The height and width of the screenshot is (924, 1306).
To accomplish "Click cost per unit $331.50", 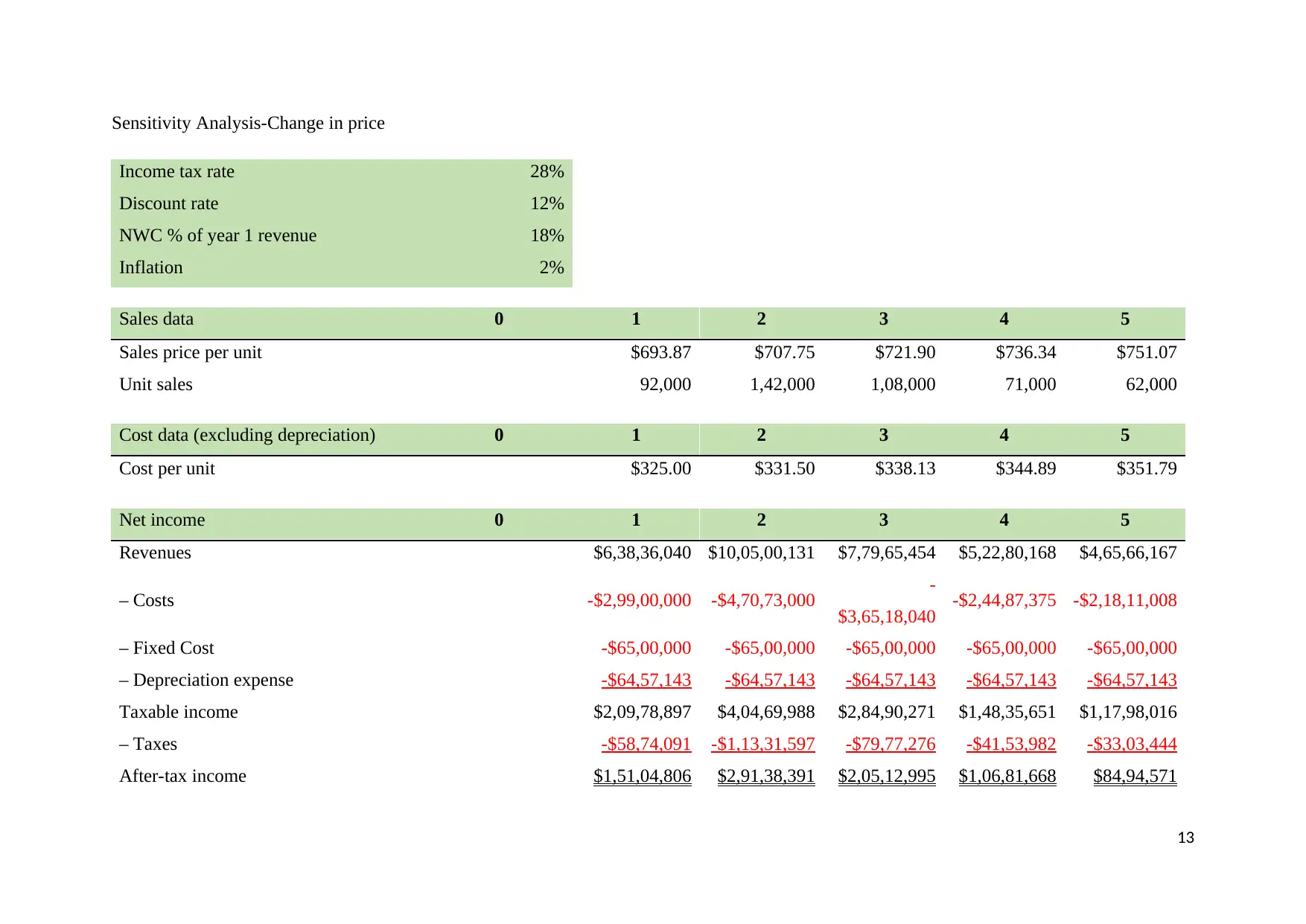I will tap(784, 468).
